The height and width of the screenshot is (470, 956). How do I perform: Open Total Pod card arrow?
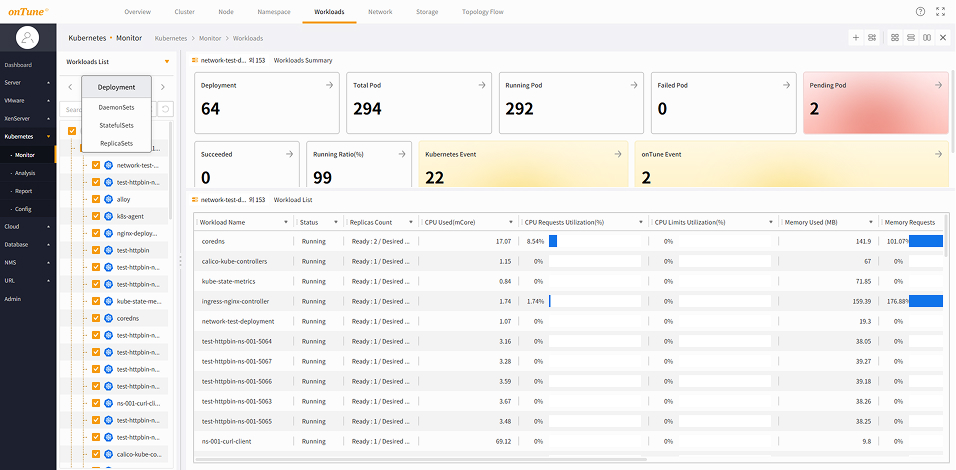[482, 85]
